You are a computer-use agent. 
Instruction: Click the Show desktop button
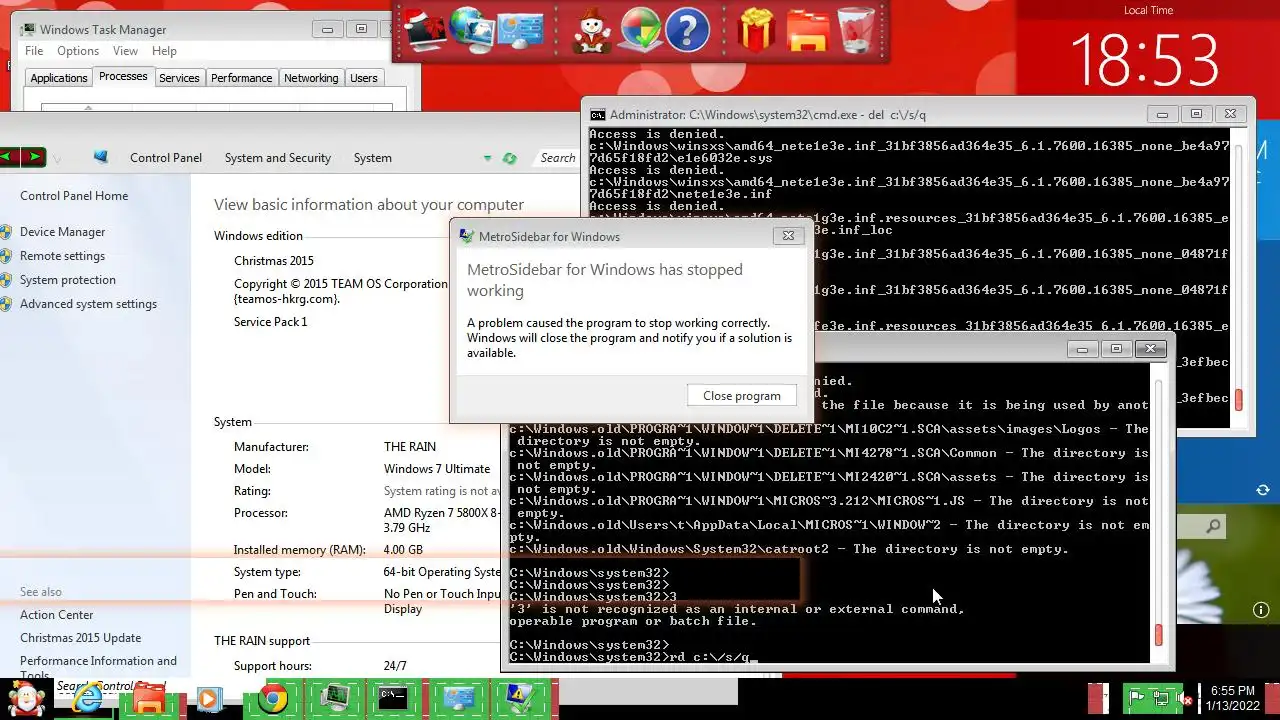(1273, 697)
